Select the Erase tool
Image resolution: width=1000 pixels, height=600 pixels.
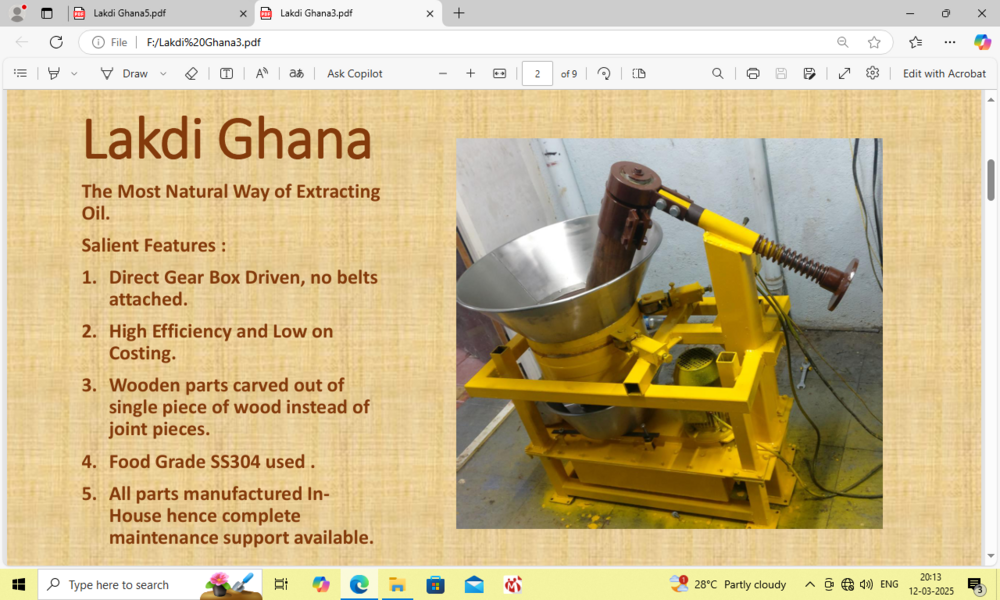pos(191,73)
